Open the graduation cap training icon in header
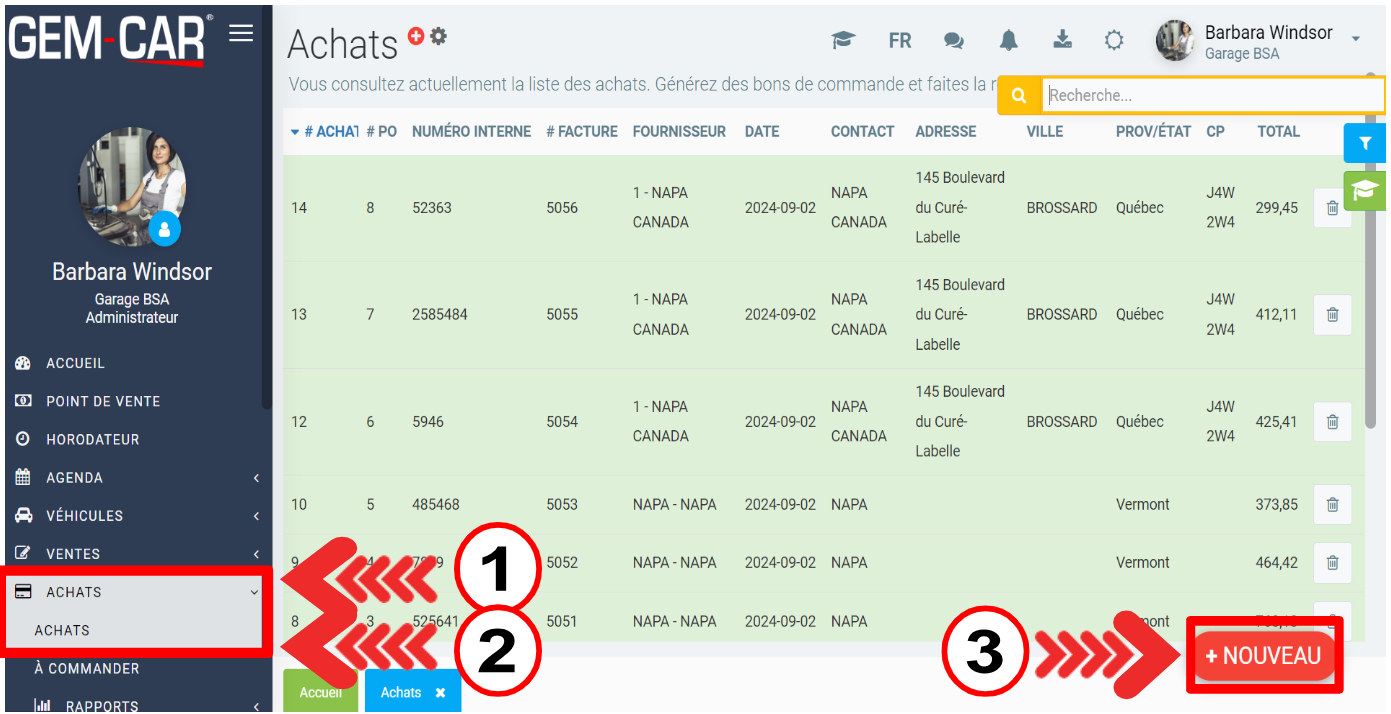Viewport: 1391px width, 714px height. point(843,40)
